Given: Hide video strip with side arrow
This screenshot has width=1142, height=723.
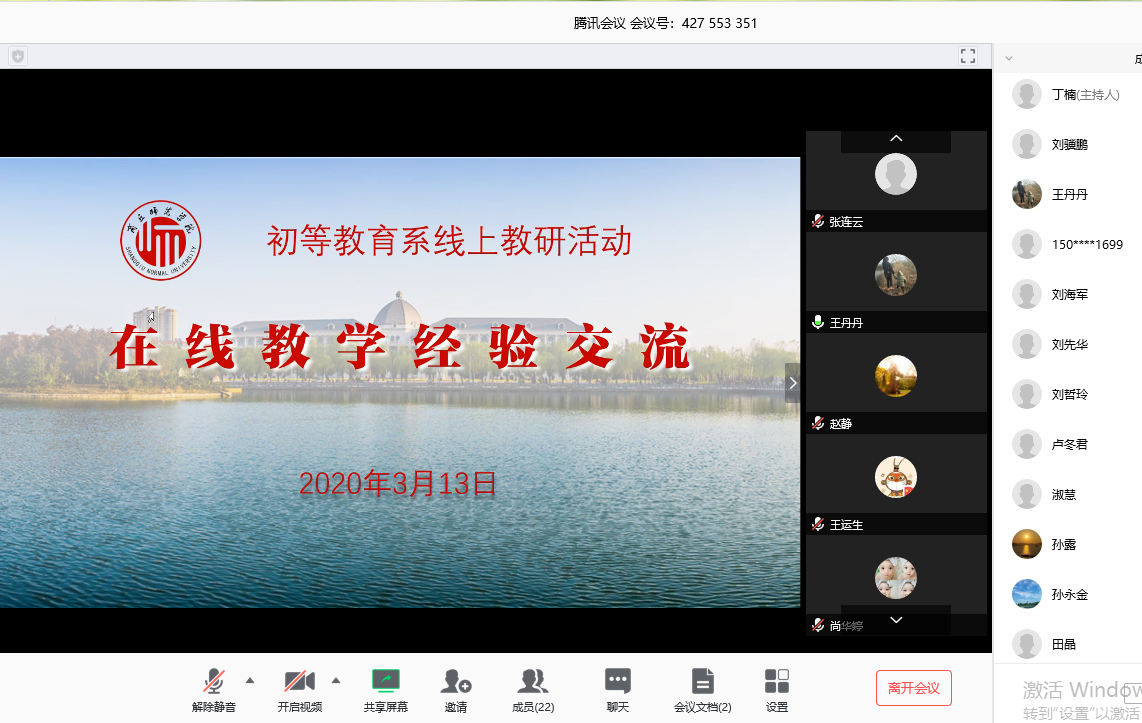Looking at the screenshot, I should pyautogui.click(x=793, y=383).
